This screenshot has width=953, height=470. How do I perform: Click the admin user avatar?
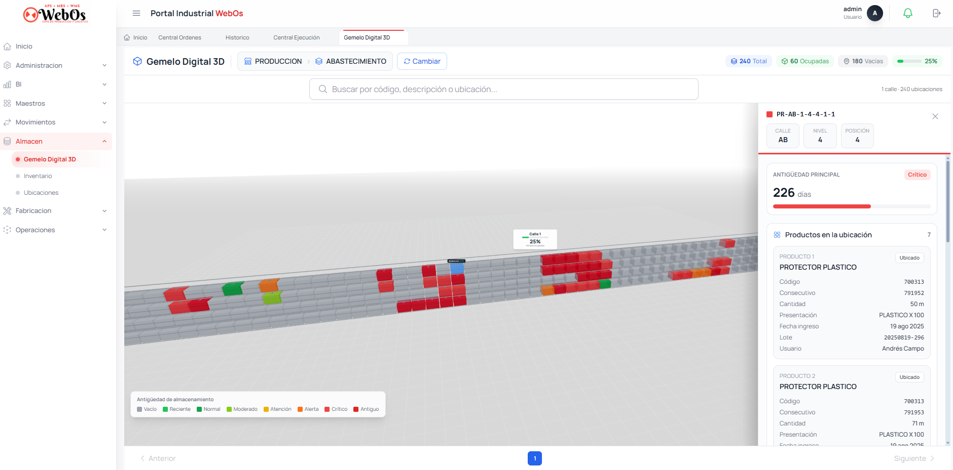(x=875, y=13)
